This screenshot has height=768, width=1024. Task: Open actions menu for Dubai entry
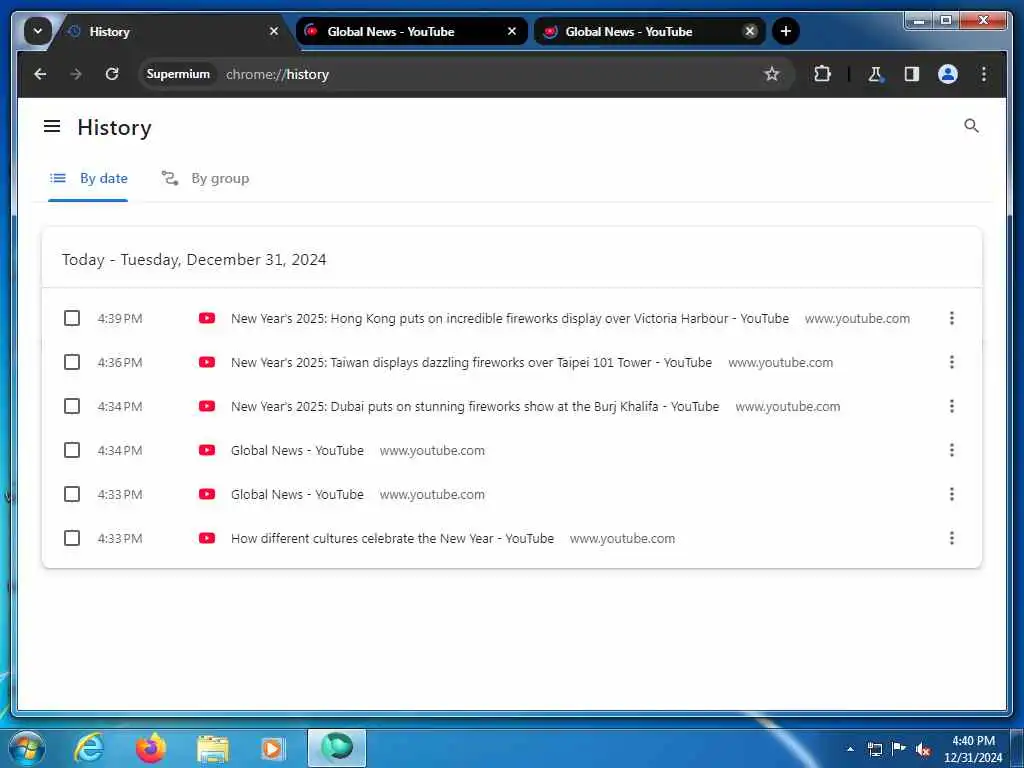[952, 406]
